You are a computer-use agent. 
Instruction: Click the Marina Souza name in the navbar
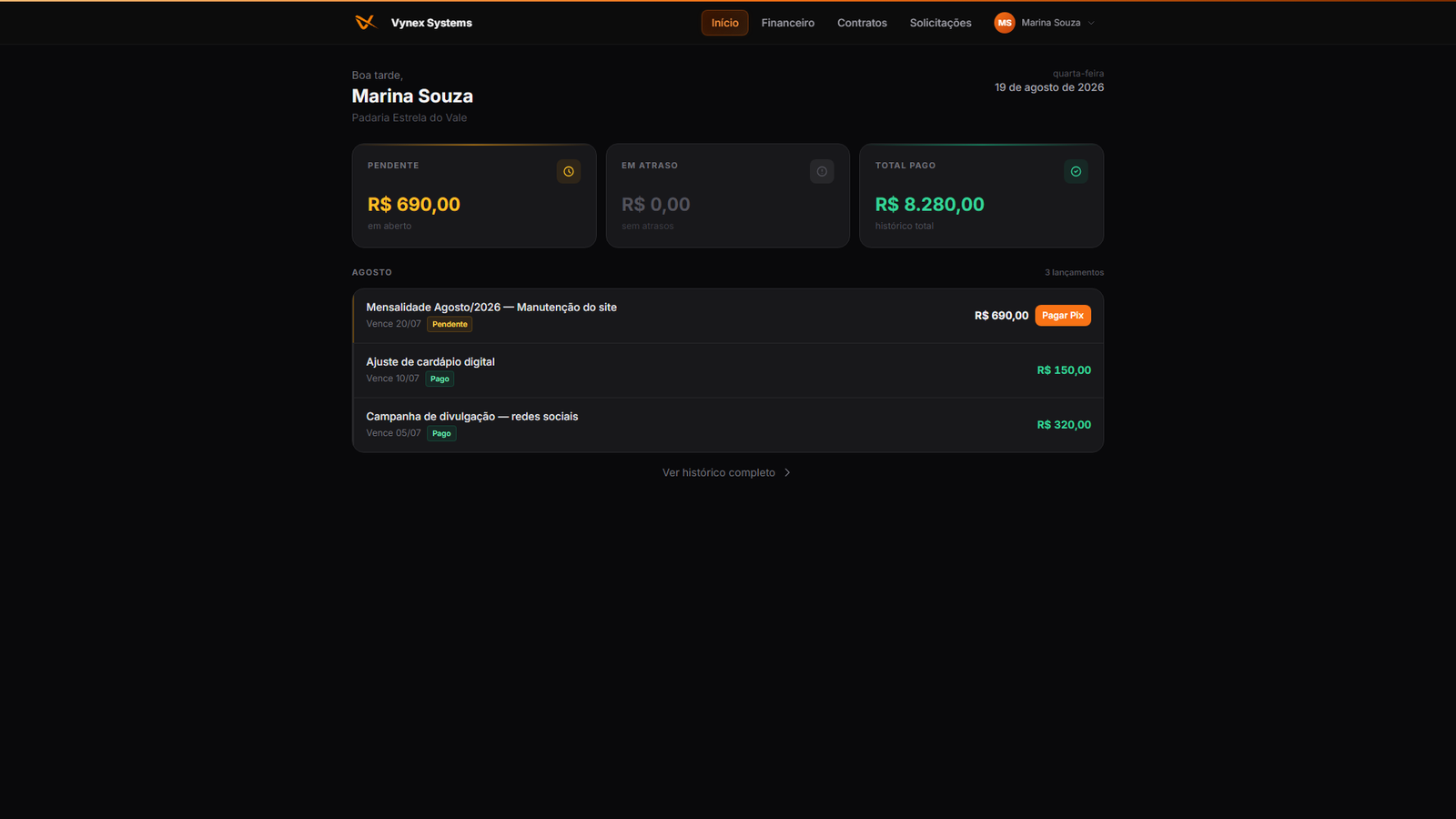pyautogui.click(x=1051, y=23)
